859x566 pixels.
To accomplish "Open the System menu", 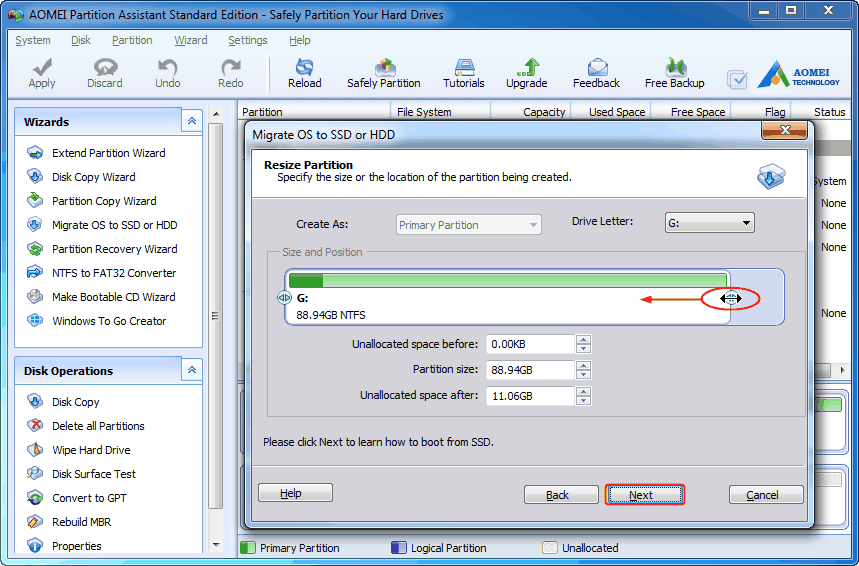I will point(33,41).
